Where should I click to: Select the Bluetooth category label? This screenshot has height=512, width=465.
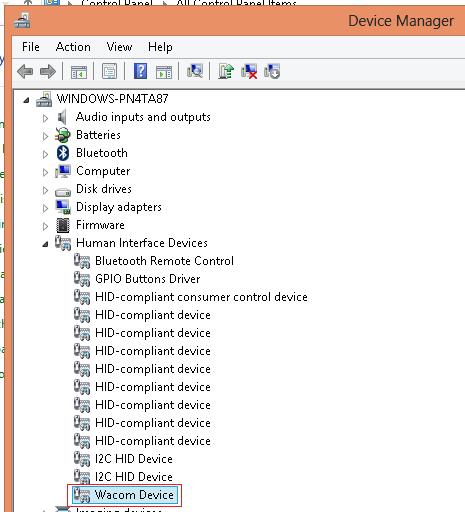point(102,153)
